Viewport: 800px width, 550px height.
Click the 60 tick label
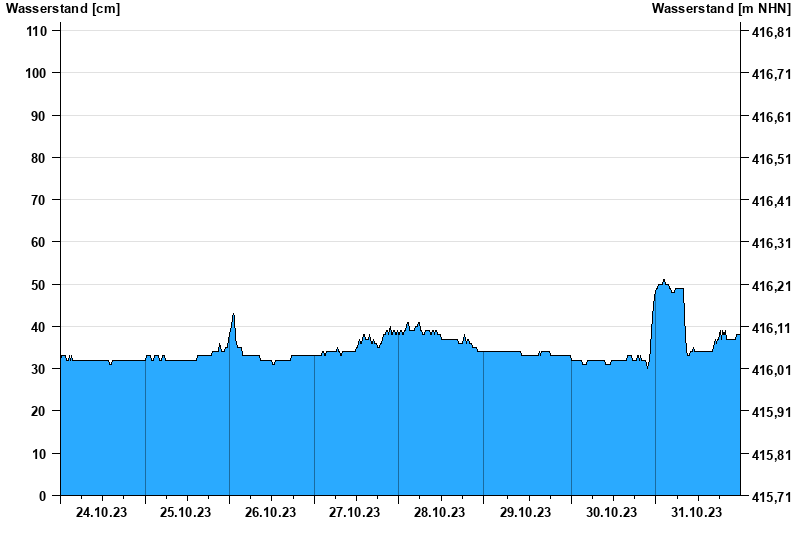(x=39, y=242)
